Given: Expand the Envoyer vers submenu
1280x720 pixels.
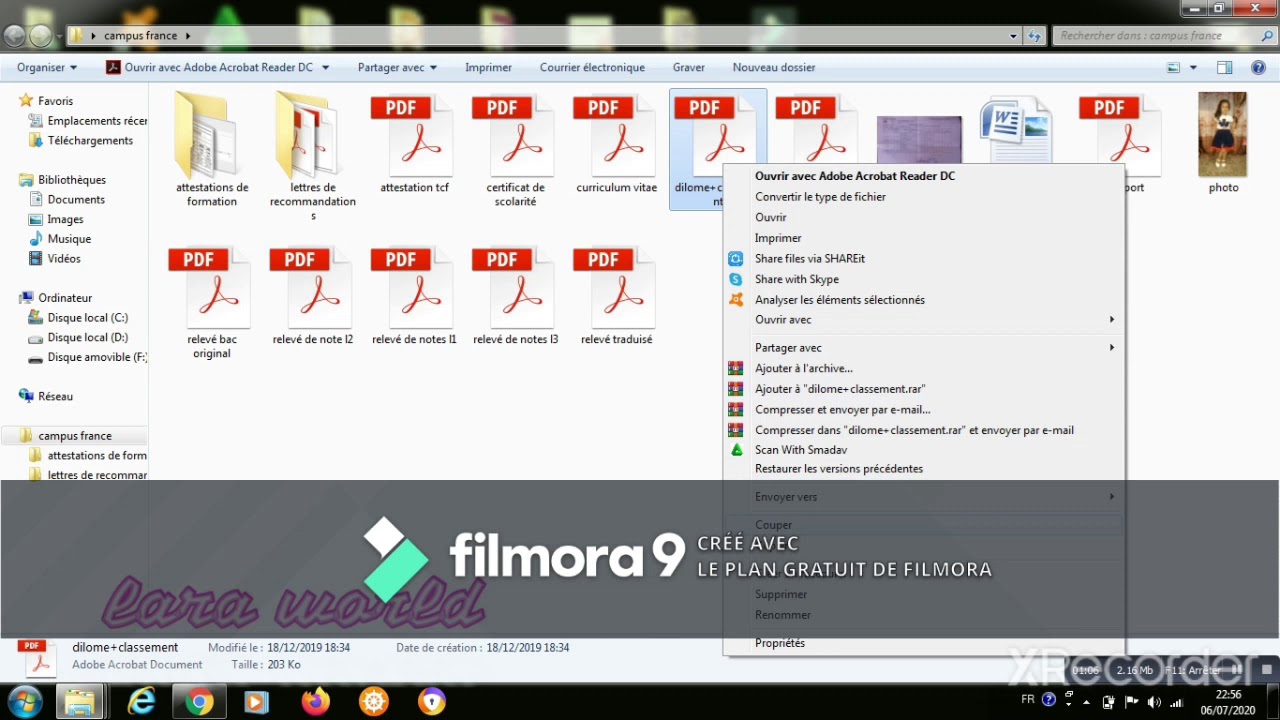Looking at the screenshot, I should click(x=922, y=497).
